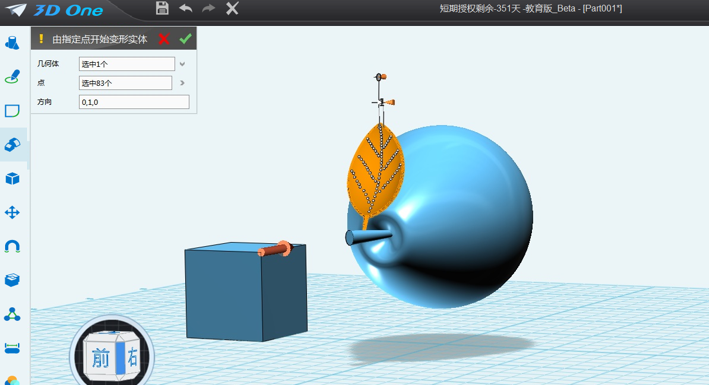The image size is (709, 385).
Task: Click the 由指定点开始变形实体 command title
Action: click(x=99, y=39)
